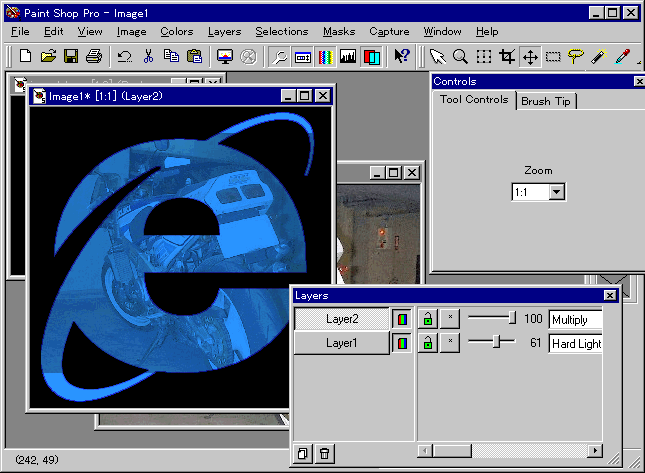Select the Zoom magnifier tool

coord(460,56)
